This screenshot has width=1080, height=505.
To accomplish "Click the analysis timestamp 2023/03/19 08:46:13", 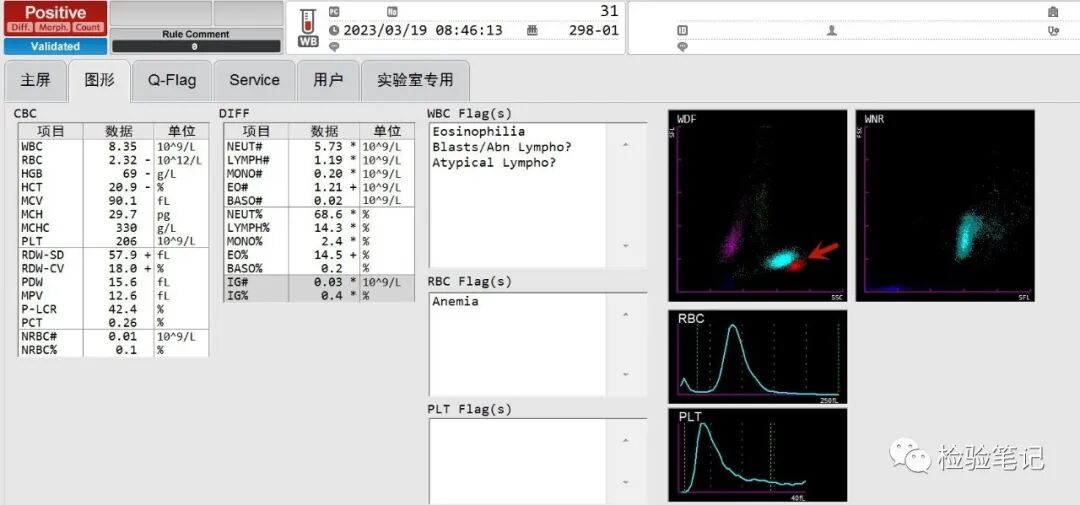I will coord(423,30).
